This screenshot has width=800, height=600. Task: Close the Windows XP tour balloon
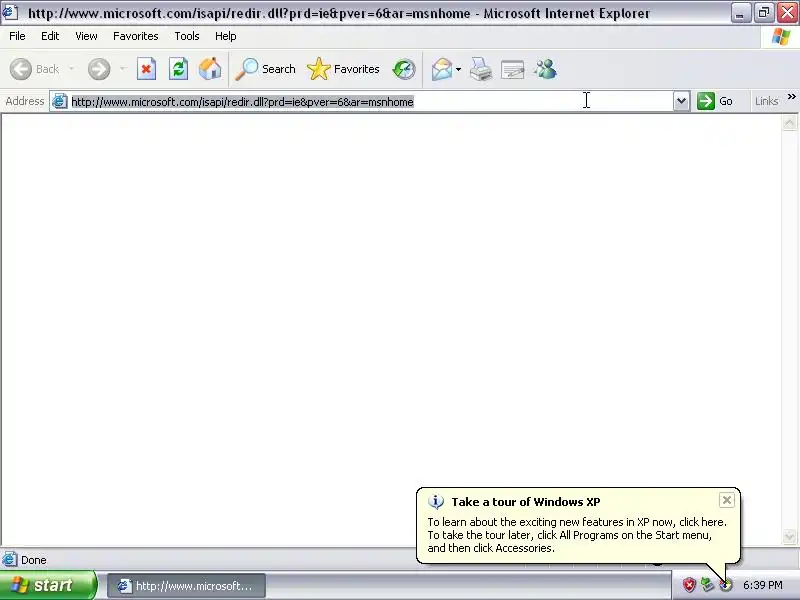727,500
